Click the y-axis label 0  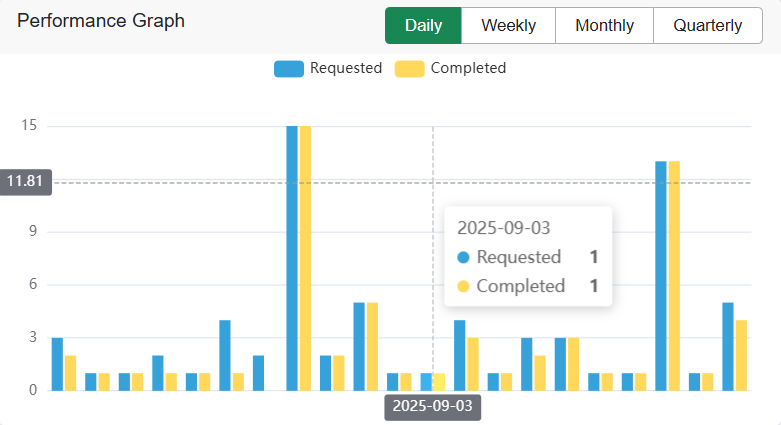point(33,390)
